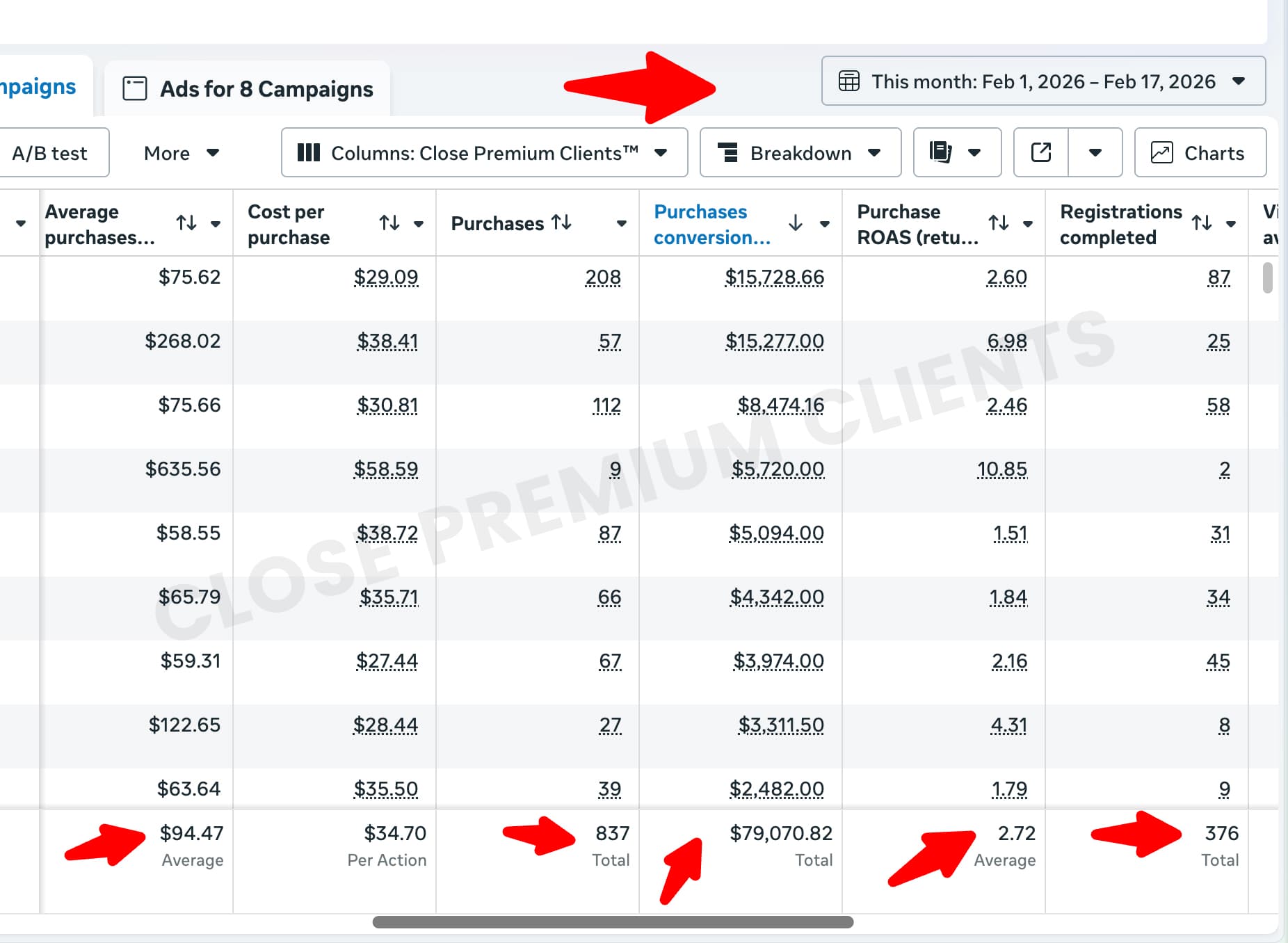Click the columns icon in Columns button
Image resolution: width=1288 pixels, height=943 pixels.
[308, 153]
